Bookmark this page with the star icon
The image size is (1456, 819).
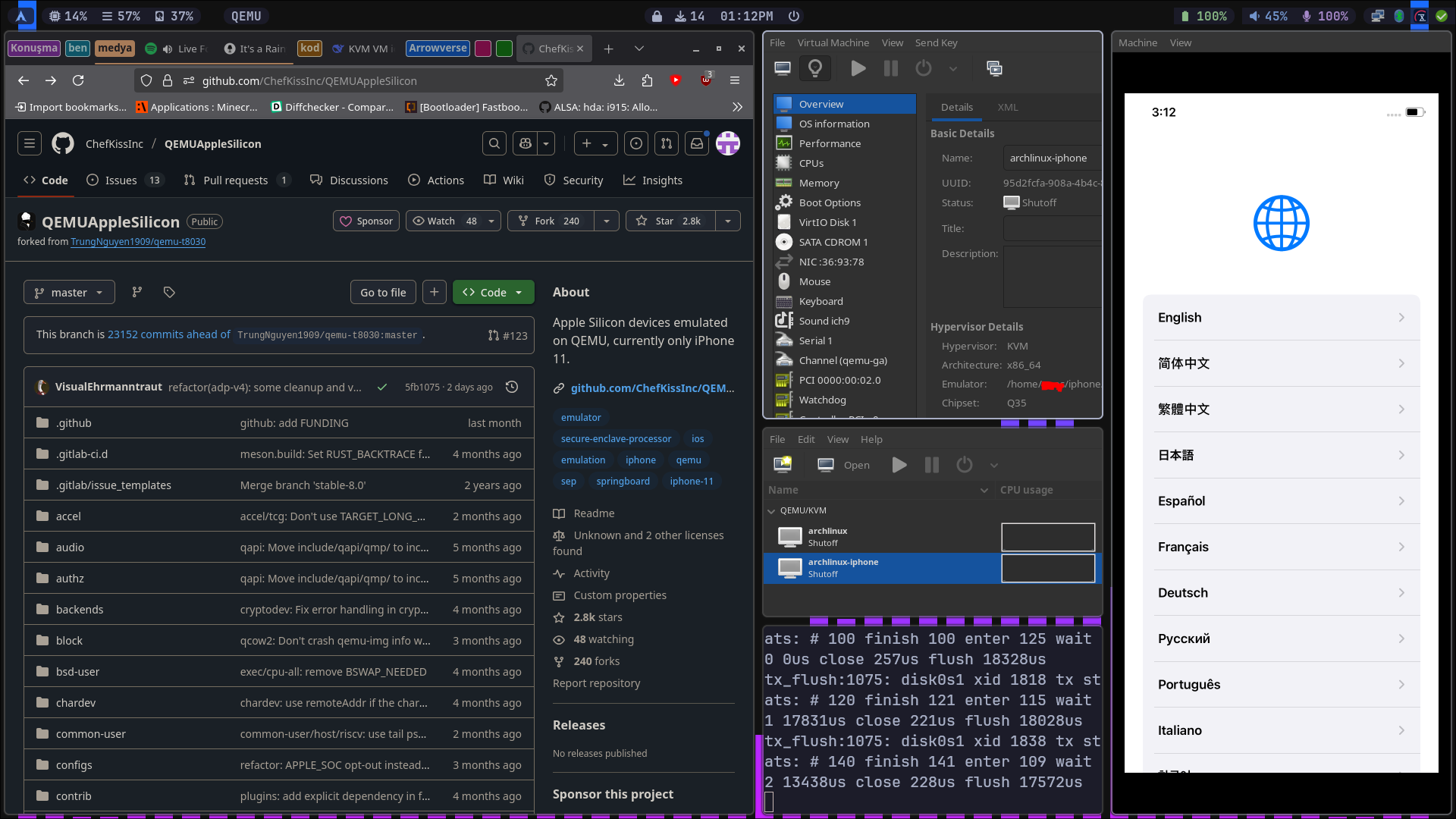[551, 81]
